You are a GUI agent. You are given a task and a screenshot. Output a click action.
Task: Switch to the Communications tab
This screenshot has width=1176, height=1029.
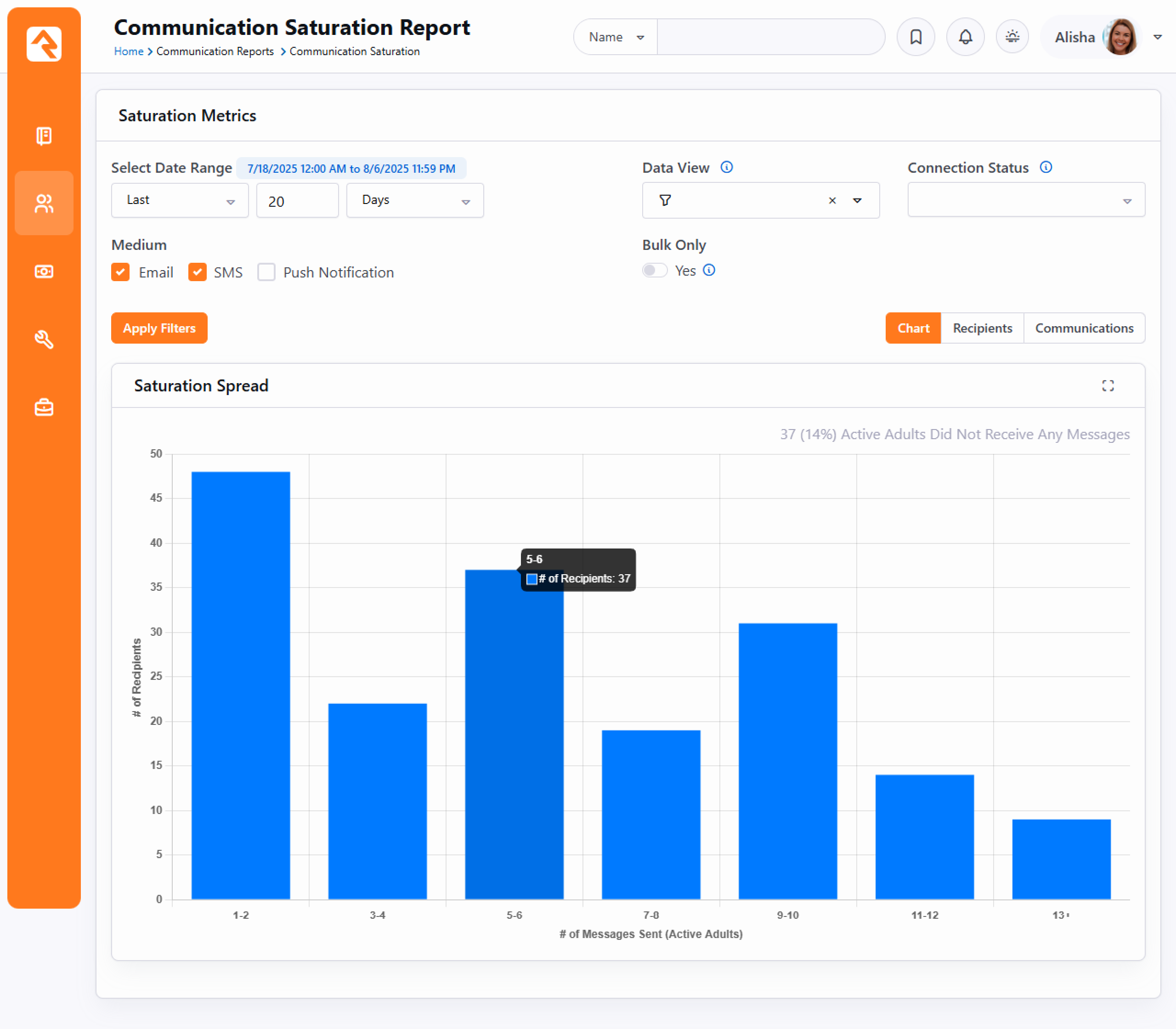point(1084,328)
